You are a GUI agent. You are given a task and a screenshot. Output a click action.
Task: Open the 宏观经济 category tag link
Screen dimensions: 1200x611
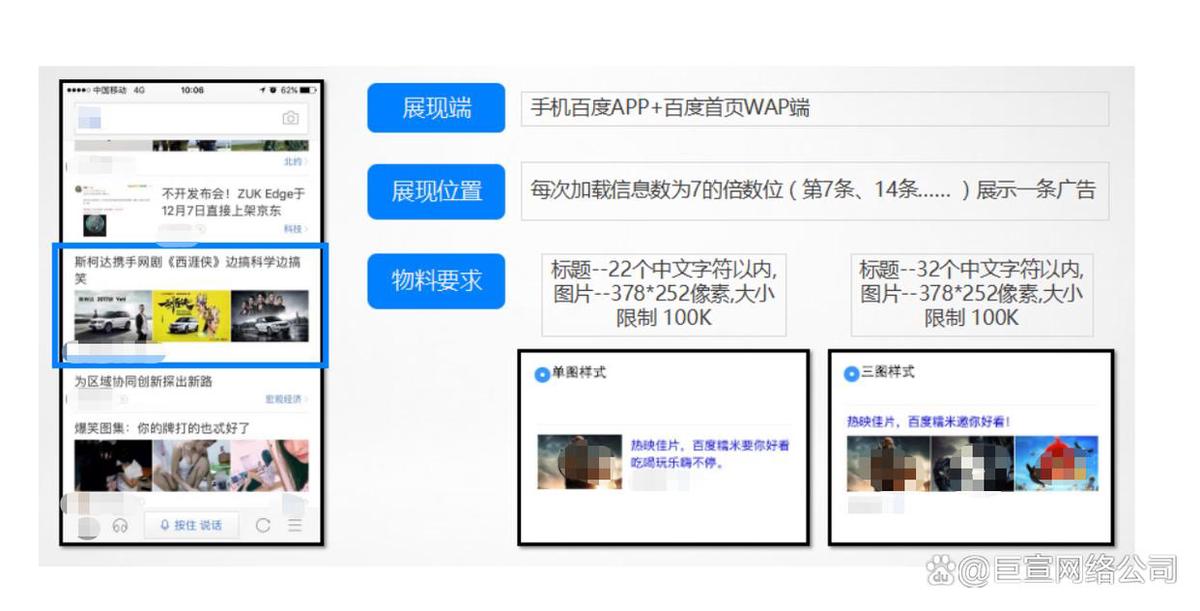click(x=286, y=399)
